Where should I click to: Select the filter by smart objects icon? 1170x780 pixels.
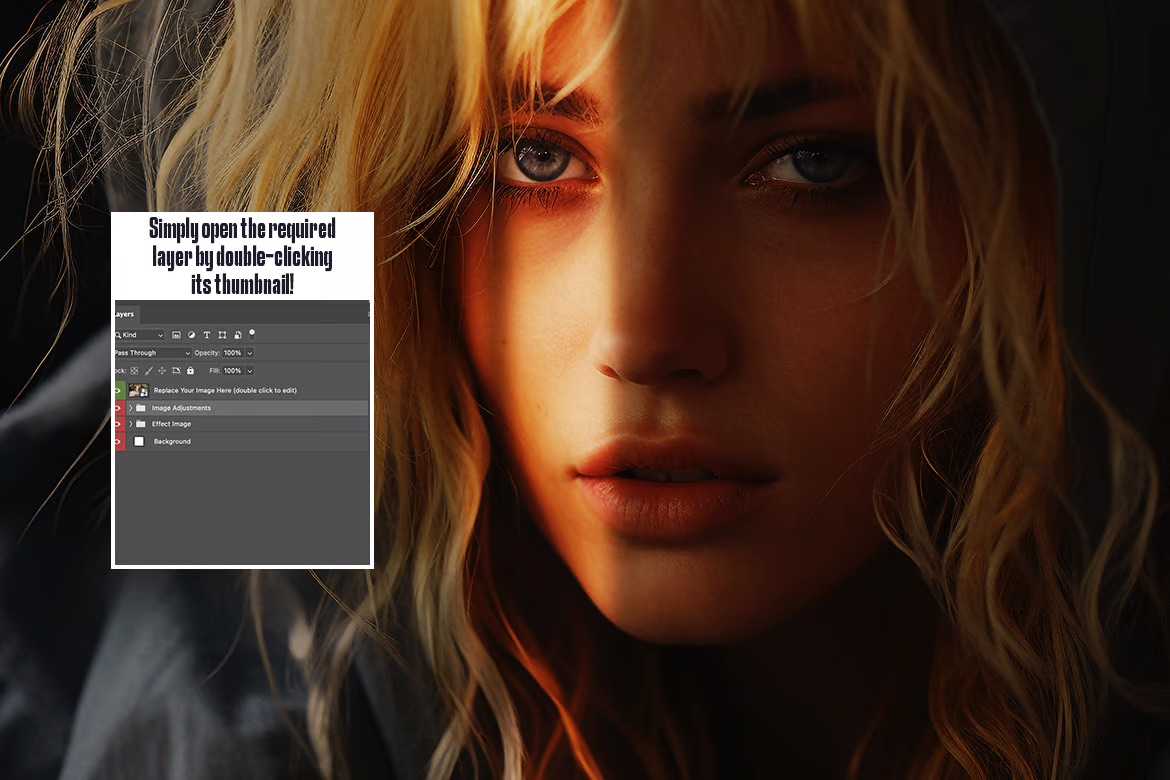click(x=237, y=335)
